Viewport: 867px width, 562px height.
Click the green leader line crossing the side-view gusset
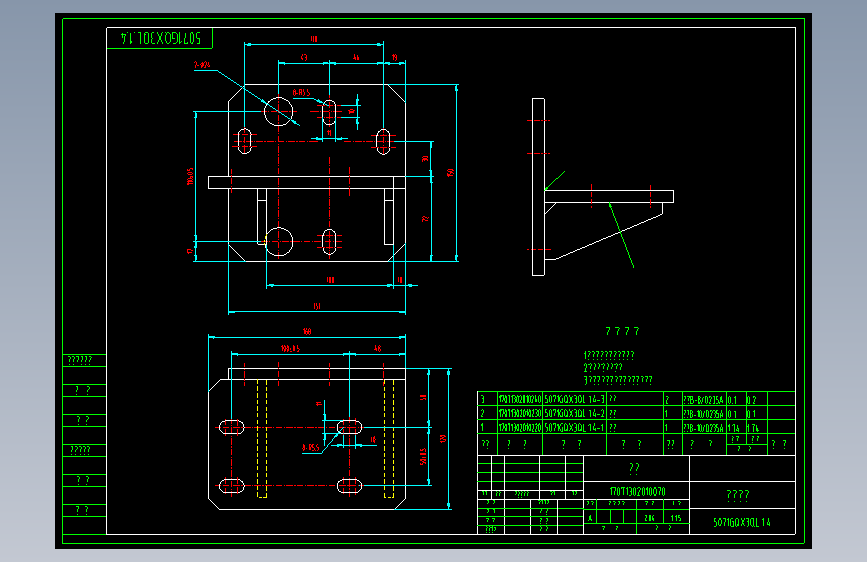(621, 236)
